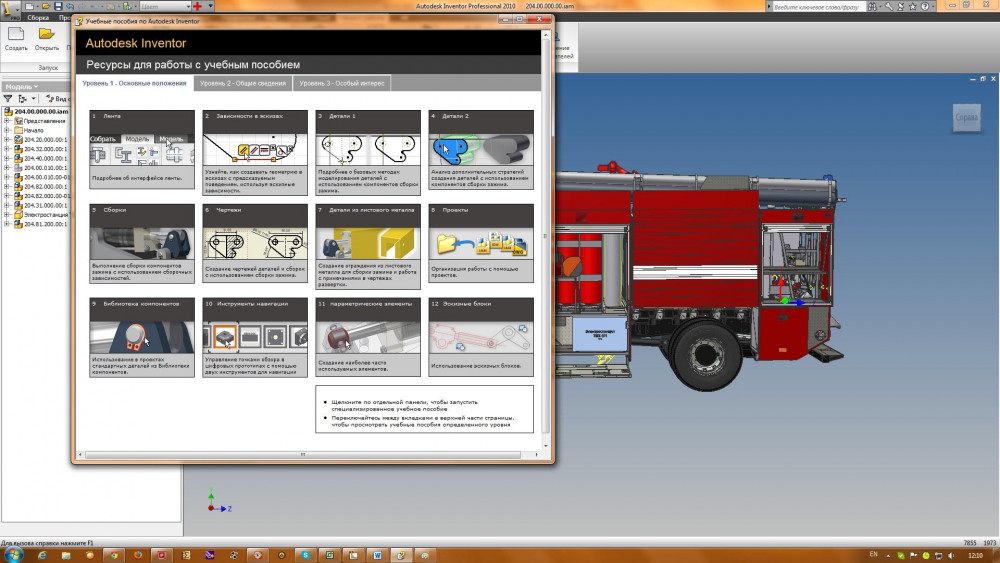
Task: Click the Save icon in quick access toolbar
Action: pyautogui.click(x=58, y=6)
